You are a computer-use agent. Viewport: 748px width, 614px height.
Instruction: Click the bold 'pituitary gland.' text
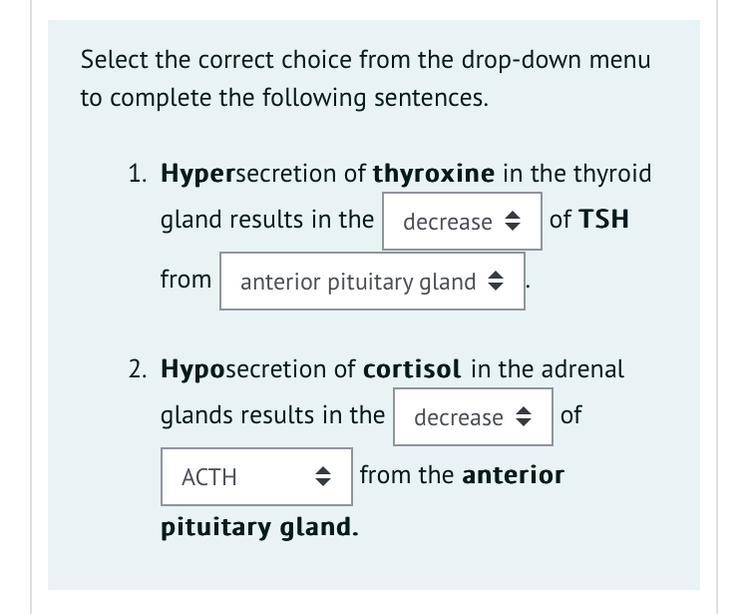[x=259, y=527]
